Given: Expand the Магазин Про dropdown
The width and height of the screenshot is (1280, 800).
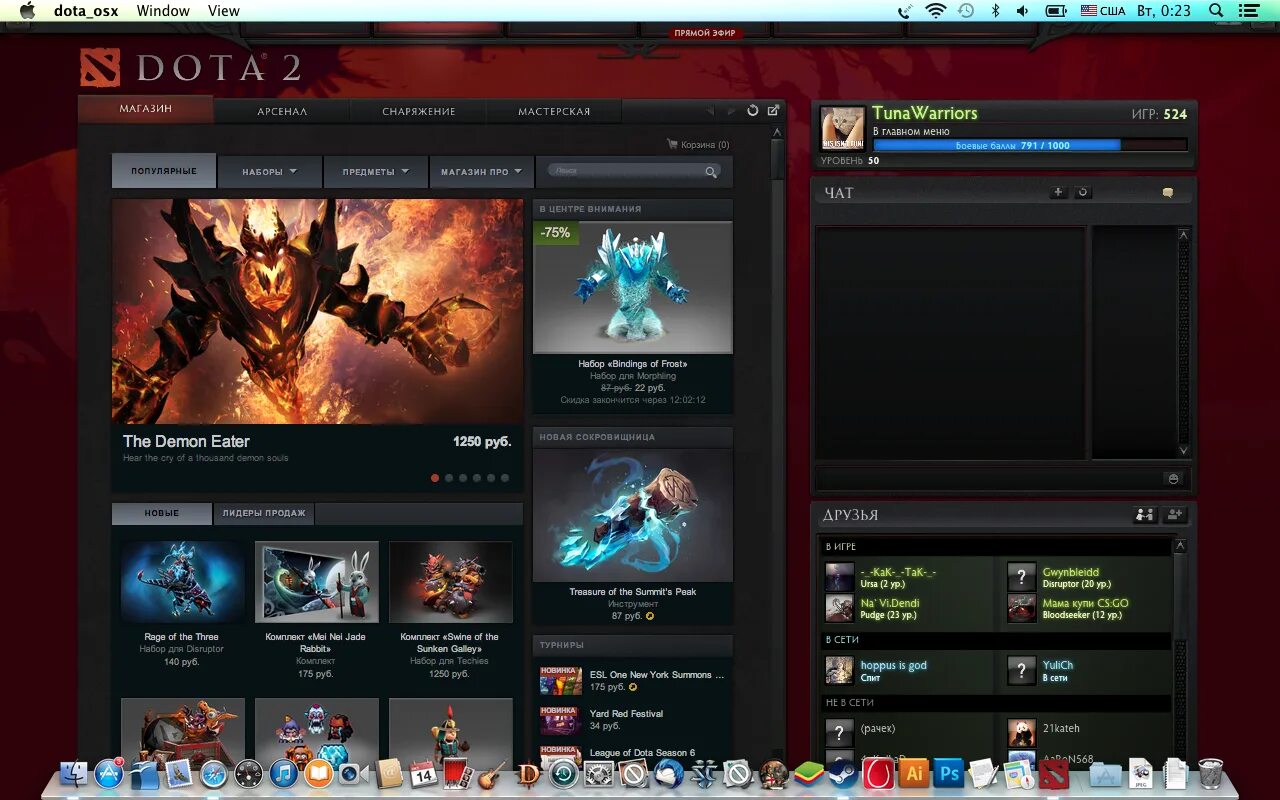Looking at the screenshot, I should click(x=482, y=172).
